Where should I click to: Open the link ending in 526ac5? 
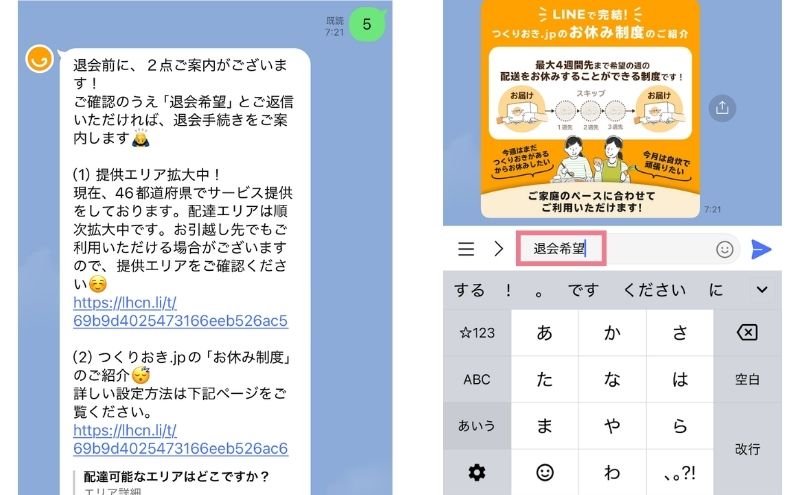(x=180, y=312)
